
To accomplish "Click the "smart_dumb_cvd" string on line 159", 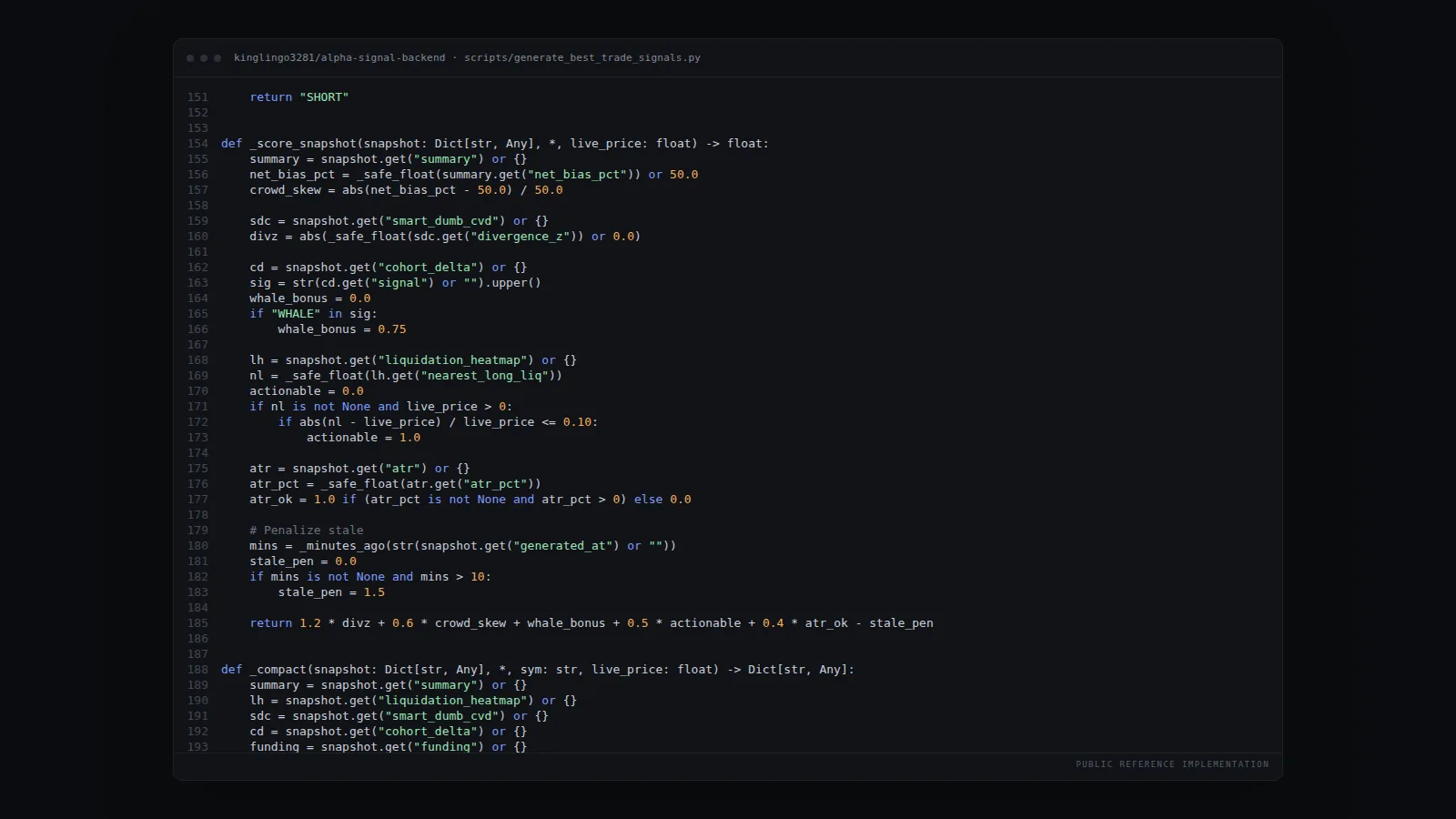I will [x=441, y=221].
